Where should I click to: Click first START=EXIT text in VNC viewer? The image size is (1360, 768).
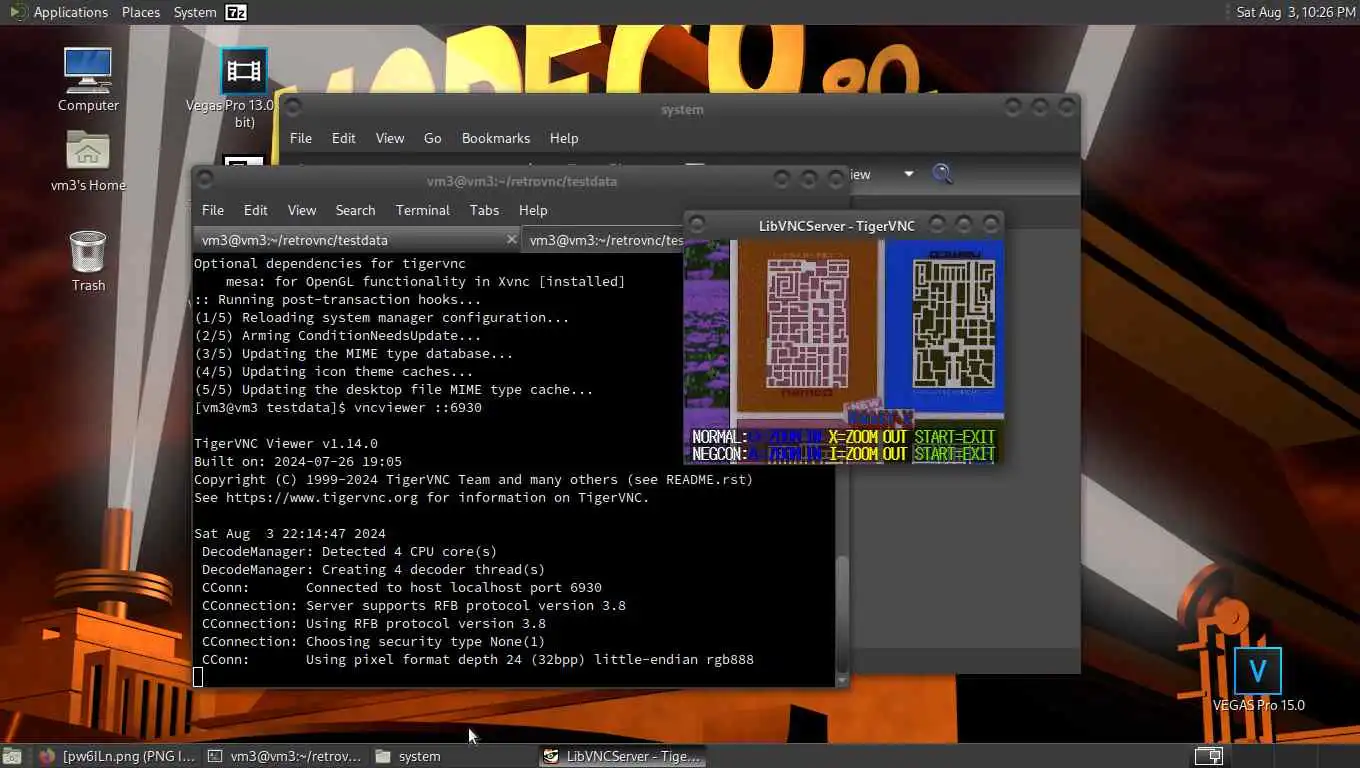954,437
